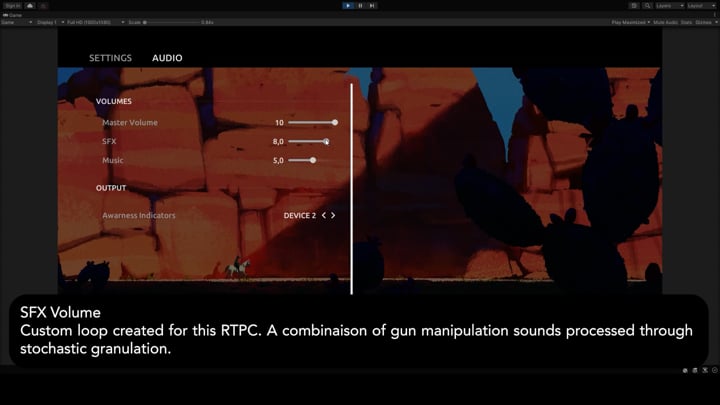Switch to the SETTINGS tab
Viewport: 720px width, 405px height.
[x=110, y=58]
